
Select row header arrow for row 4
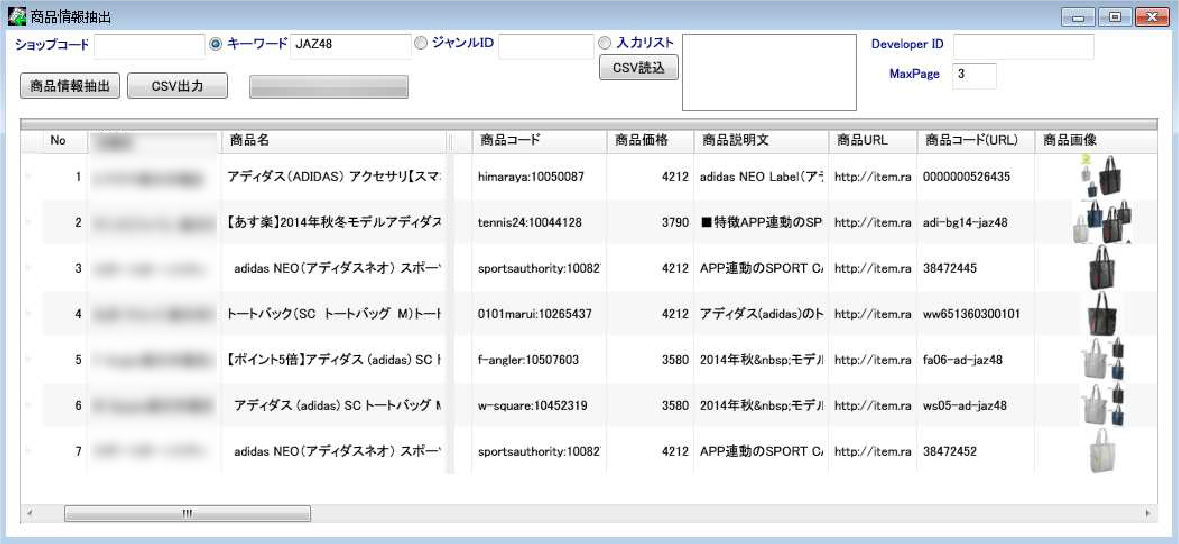[30, 313]
